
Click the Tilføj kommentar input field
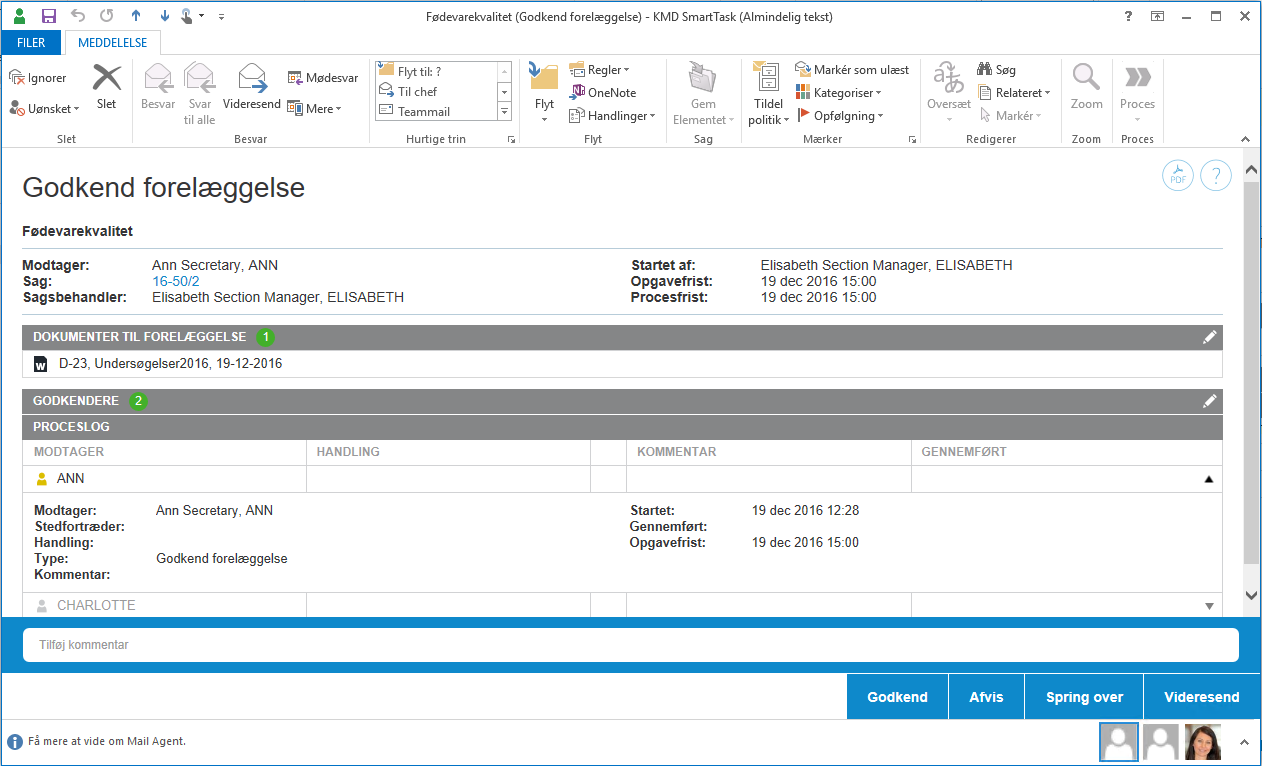point(630,645)
